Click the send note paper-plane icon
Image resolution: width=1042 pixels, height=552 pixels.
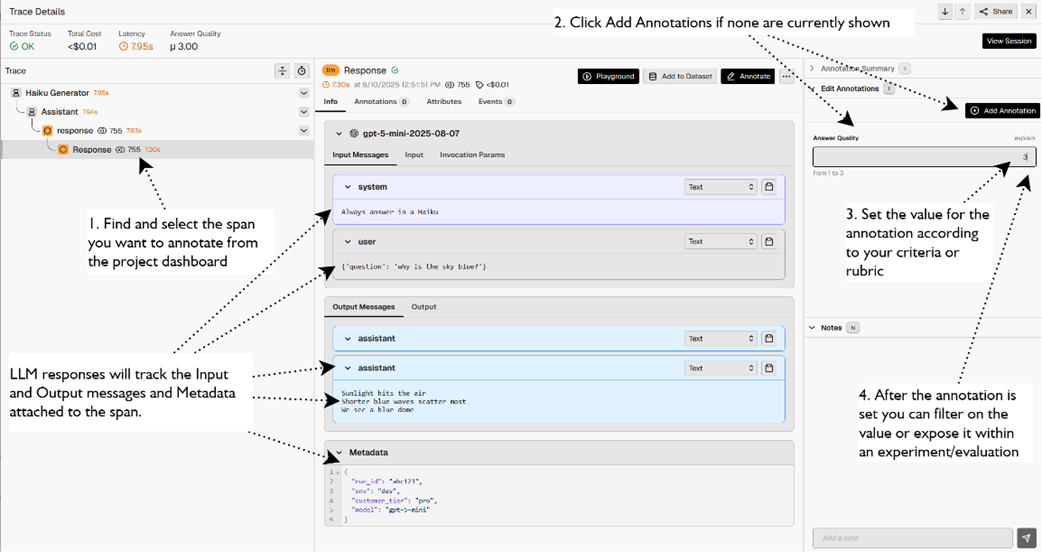[1026, 538]
